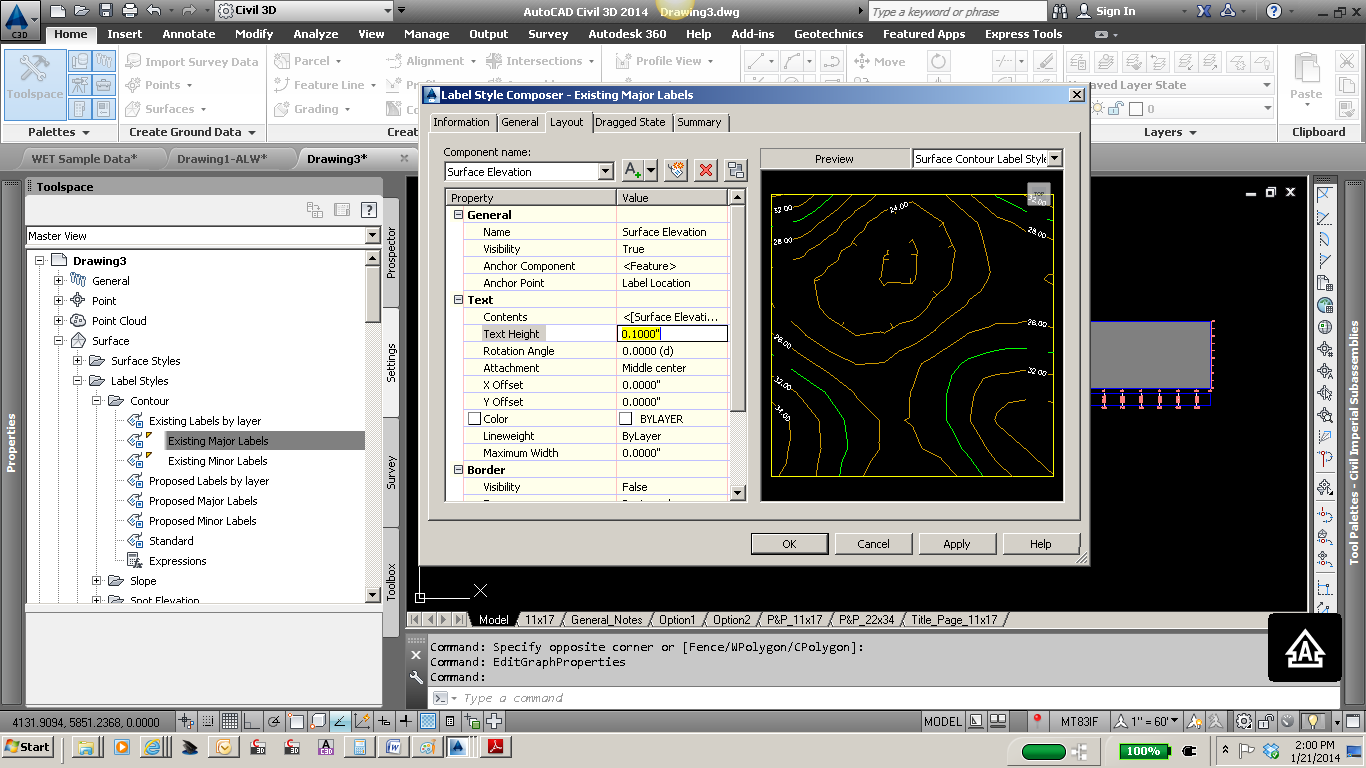
Task: Click the Undo arrow icon
Action: tap(153, 11)
